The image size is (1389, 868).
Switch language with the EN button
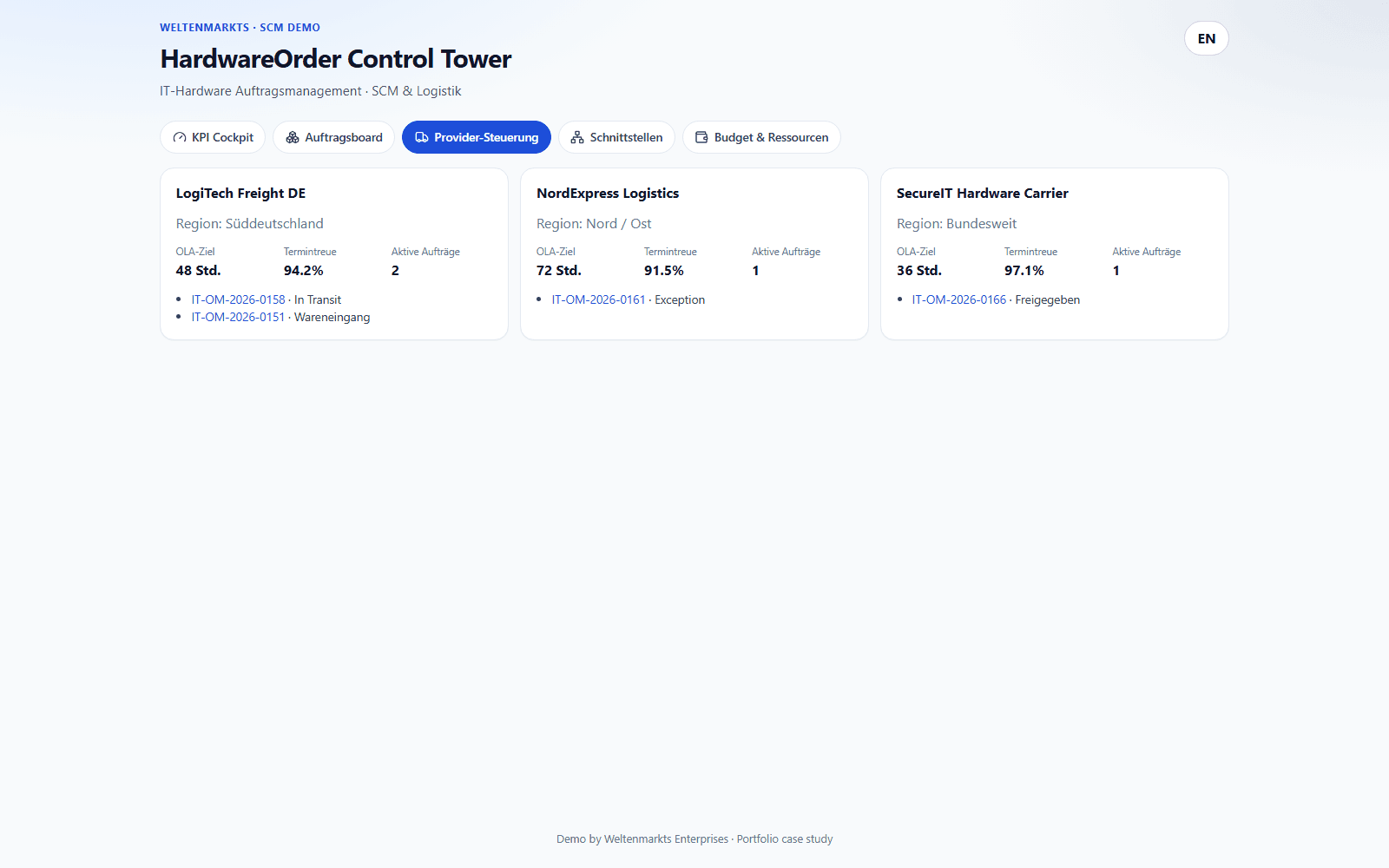(x=1207, y=38)
